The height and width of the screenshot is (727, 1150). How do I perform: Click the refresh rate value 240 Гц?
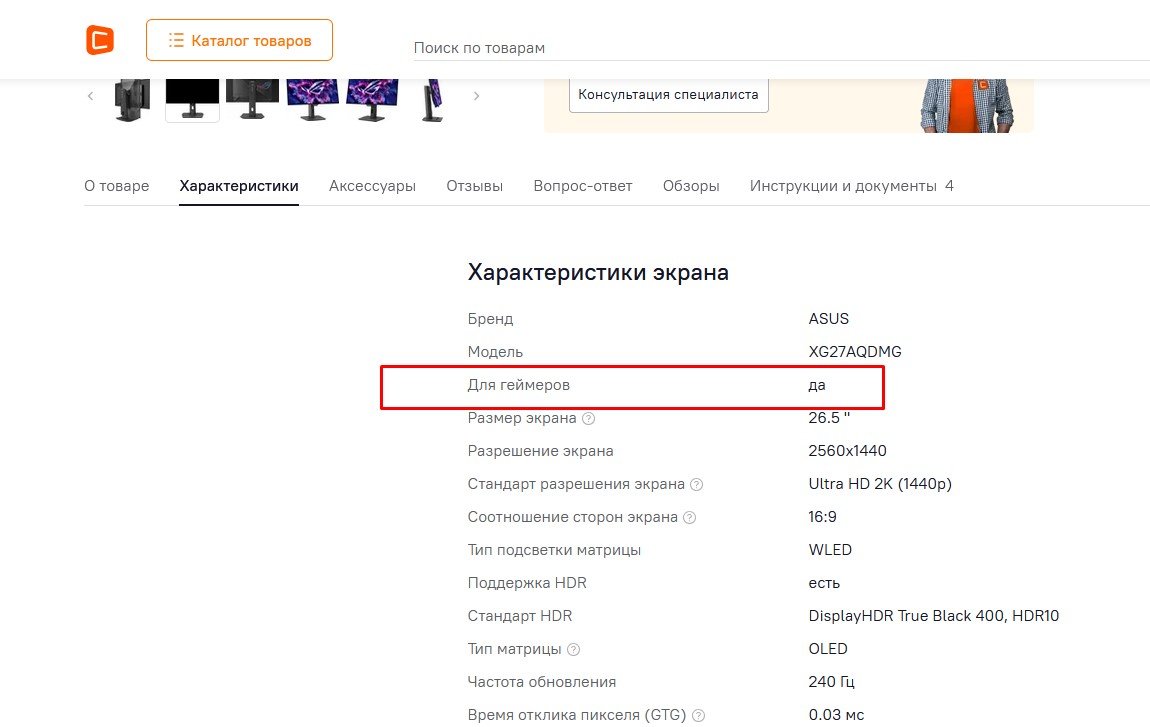[832, 682]
